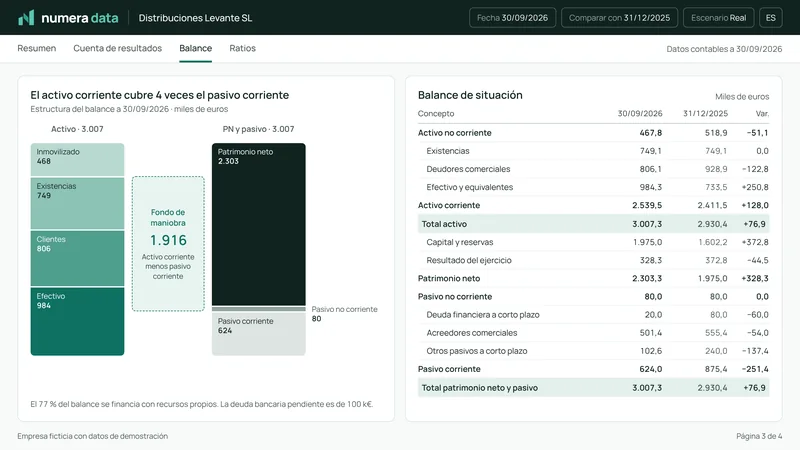
Task: Click the +250,8 variation value
Action: coord(755,187)
